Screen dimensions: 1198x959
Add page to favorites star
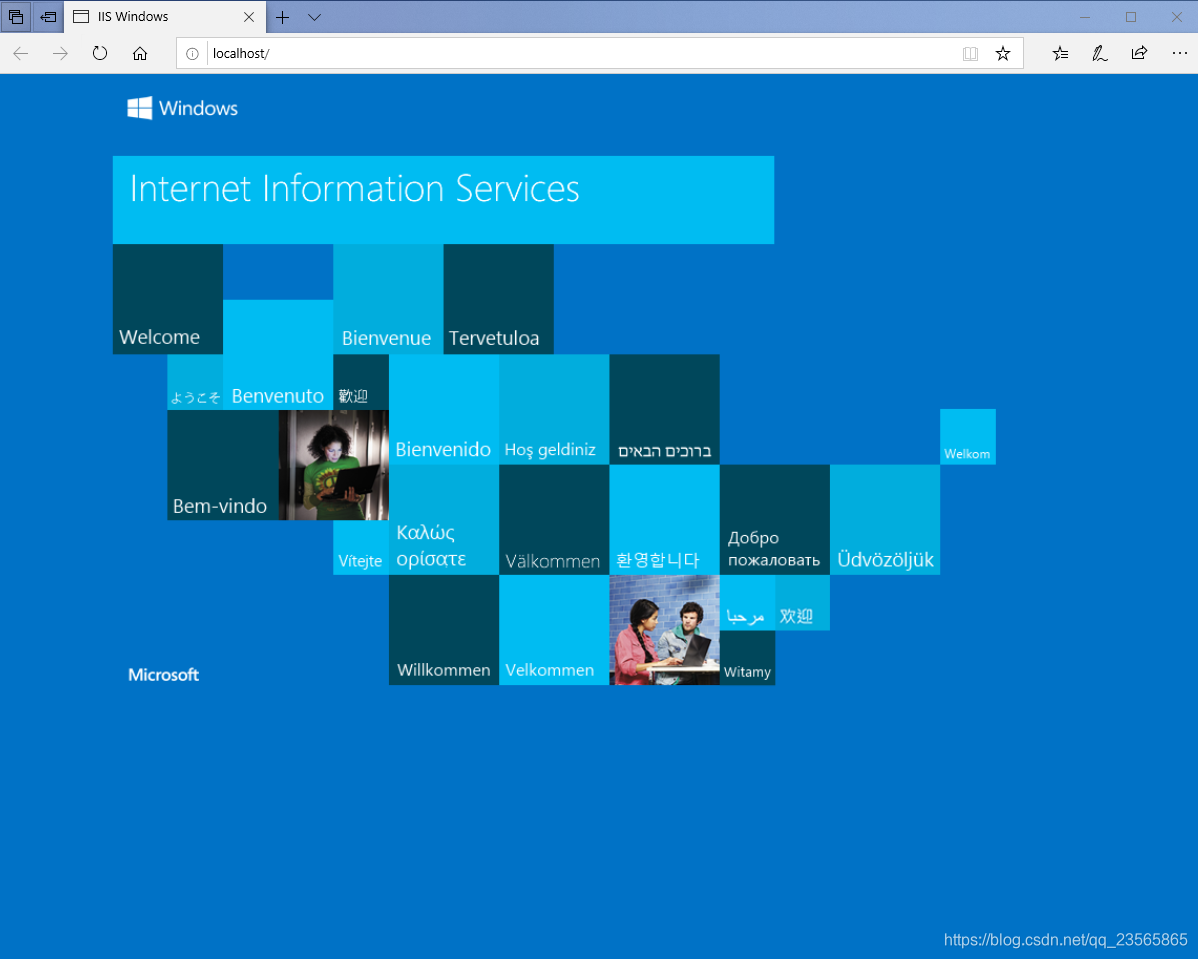1003,53
